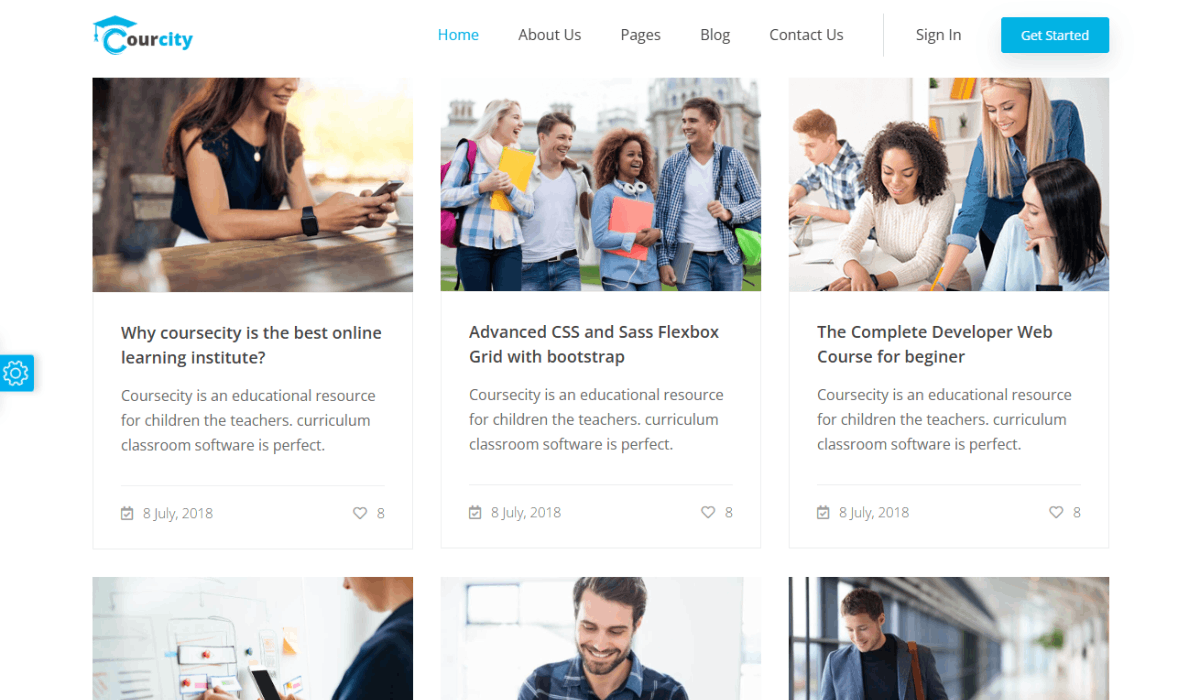Screen dimensions: 1200x700
Task: Click calendar icon on first blog card
Action: point(127,513)
